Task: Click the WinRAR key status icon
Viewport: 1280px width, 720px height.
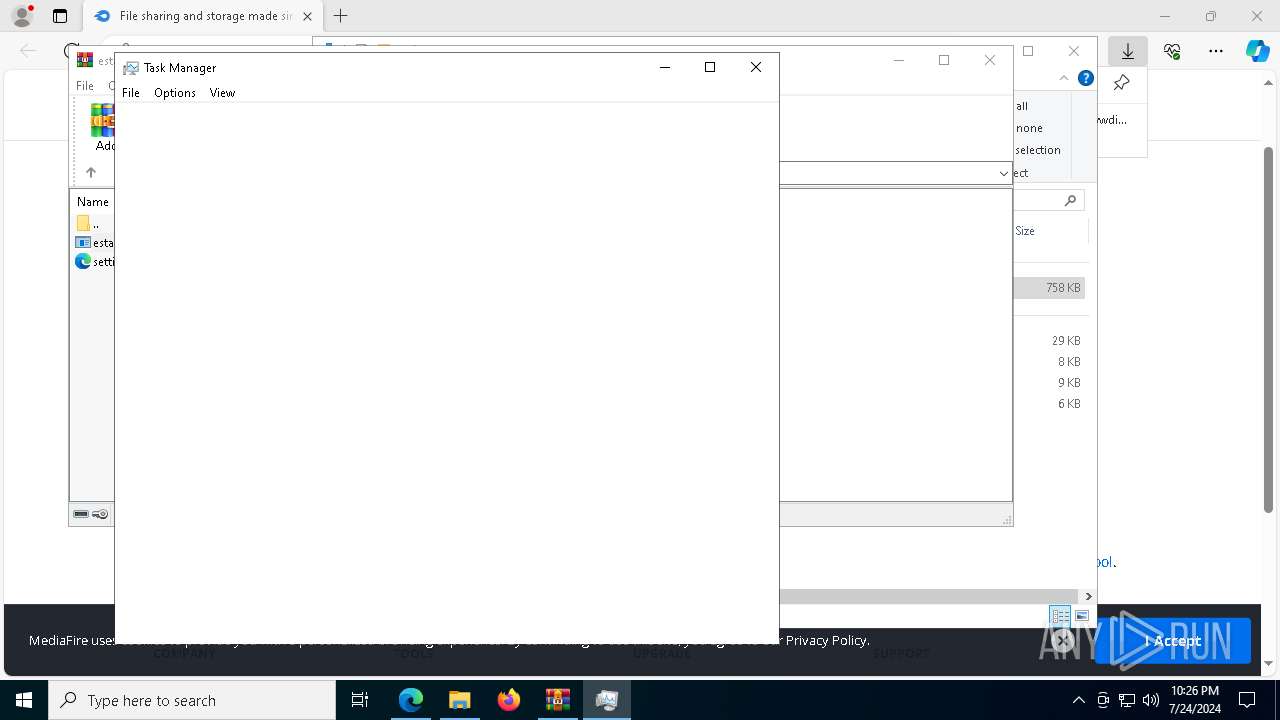Action: [100, 514]
